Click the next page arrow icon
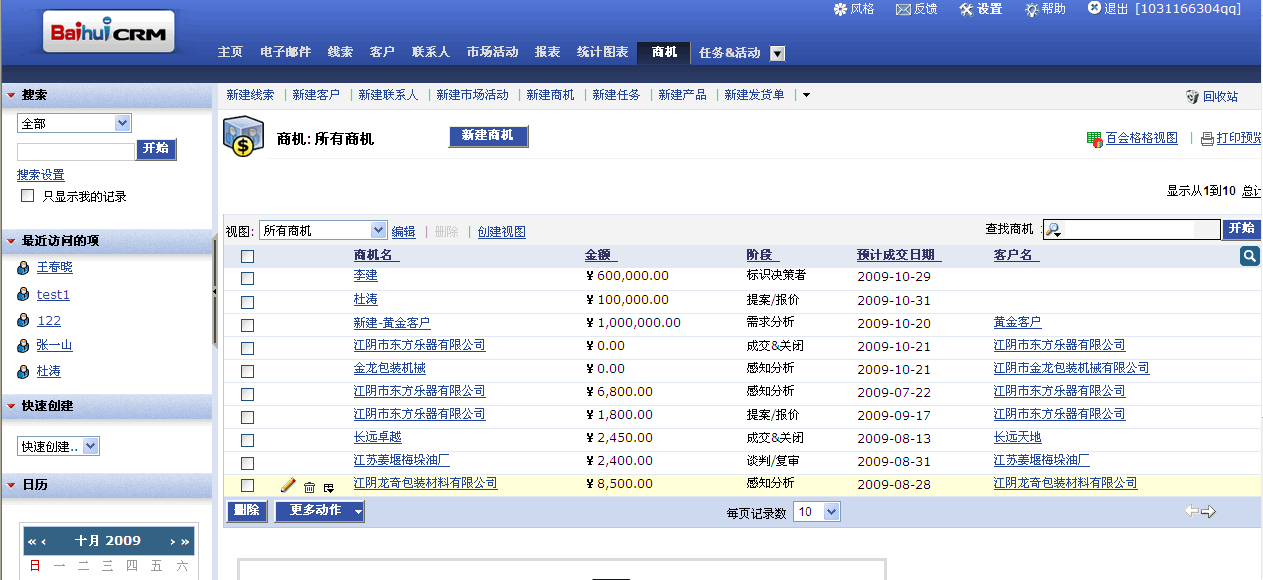This screenshot has height=580, width=1263. pos(1208,512)
